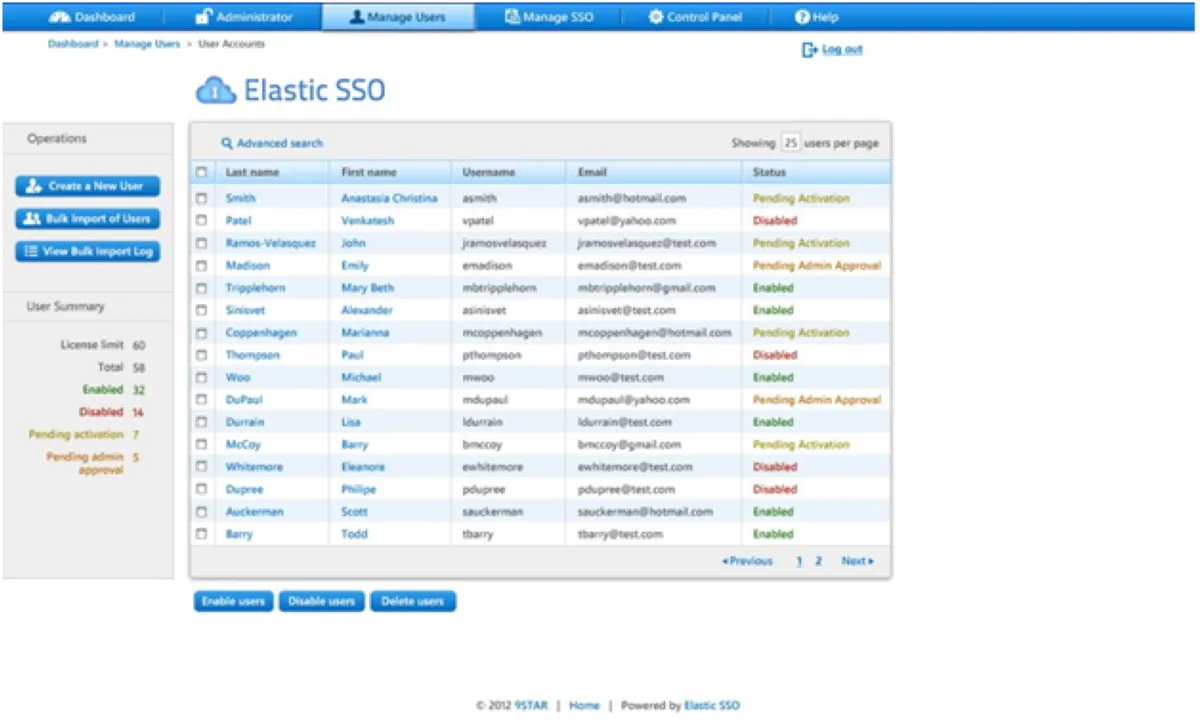
Task: Check the box for user Smith
Action: (201, 198)
